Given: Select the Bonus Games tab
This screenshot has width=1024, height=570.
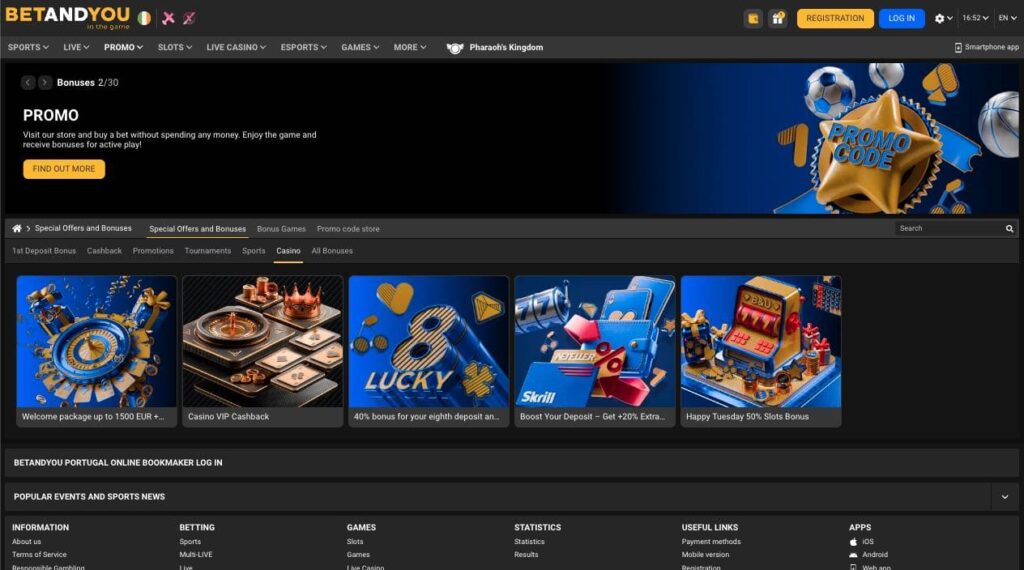Looking at the screenshot, I should pyautogui.click(x=281, y=229).
